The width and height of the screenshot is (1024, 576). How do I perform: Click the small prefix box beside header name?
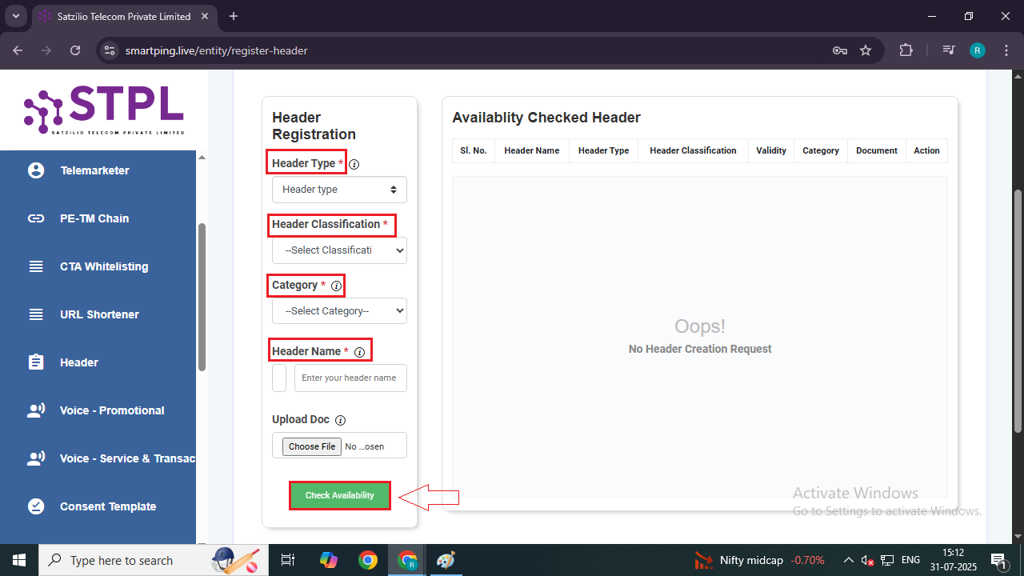point(280,378)
